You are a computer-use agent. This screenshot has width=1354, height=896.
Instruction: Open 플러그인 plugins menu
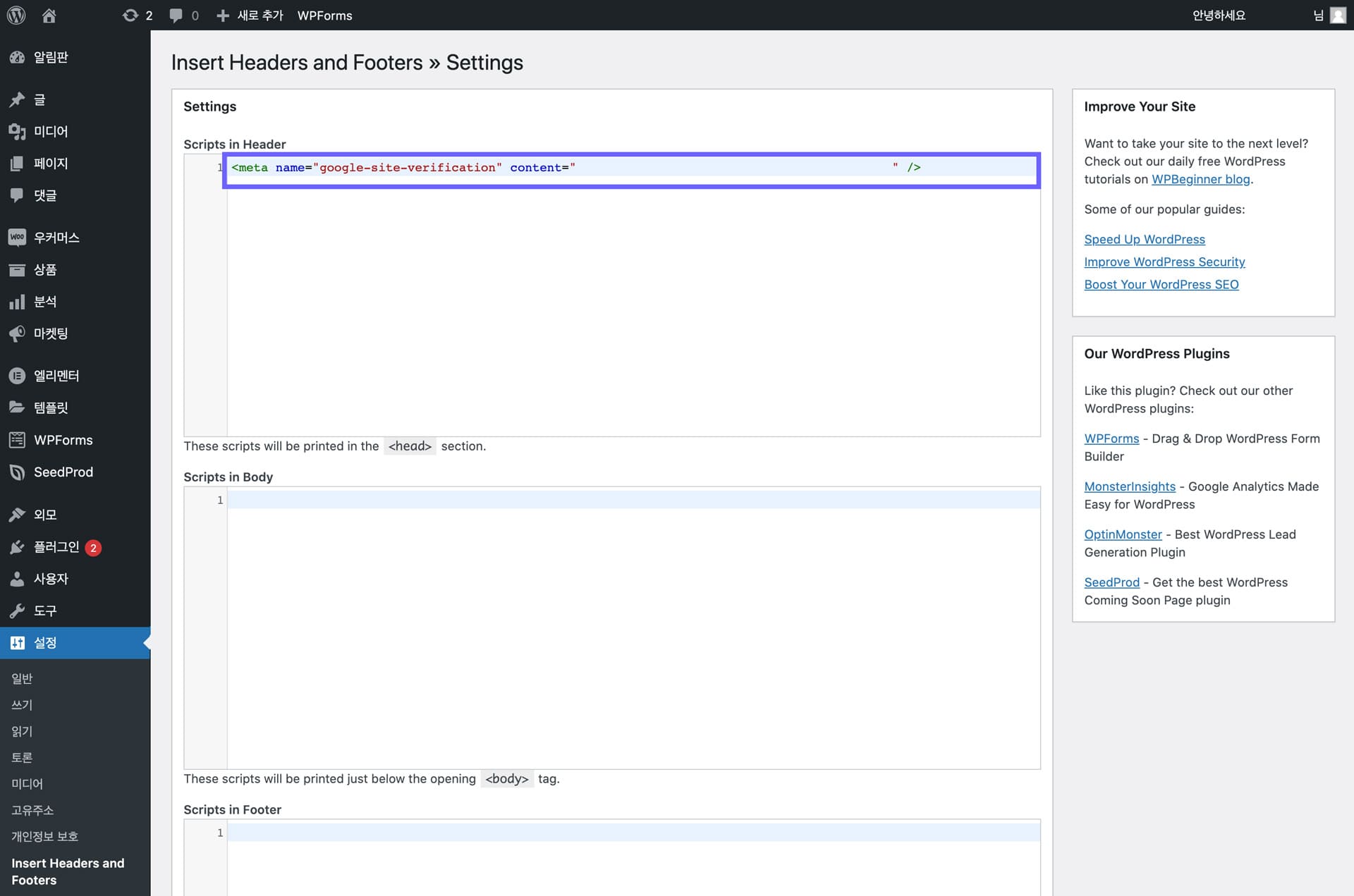56,547
